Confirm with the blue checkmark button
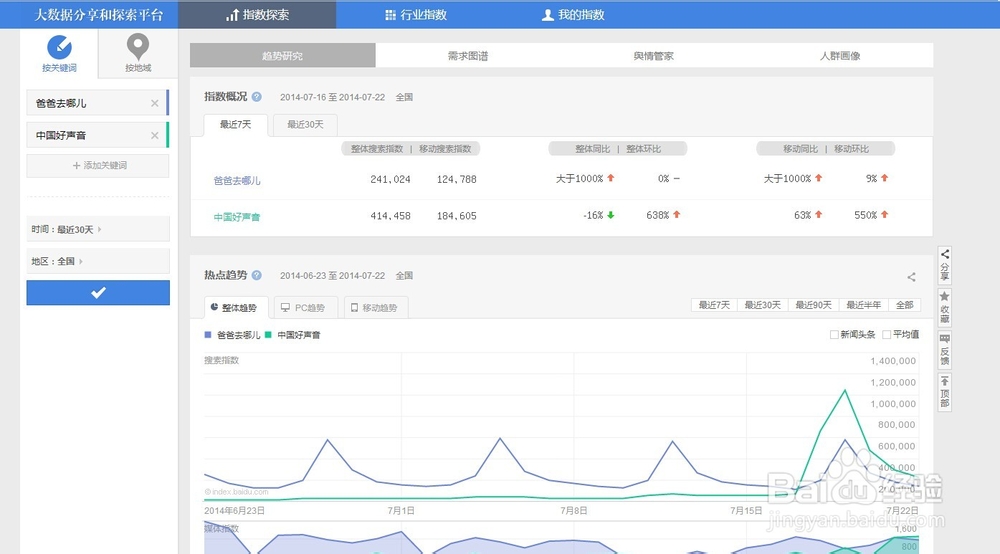The image size is (1000, 554). point(98,293)
